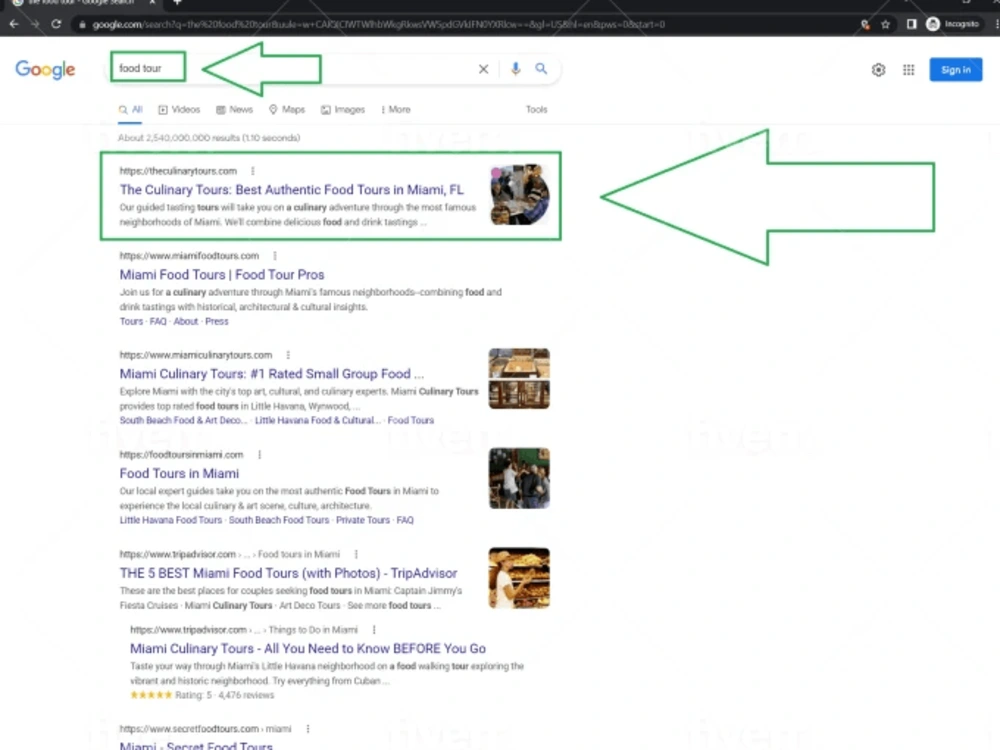This screenshot has height=750, width=1000.
Task: Follow the South Beach Food Tours sitelink
Action: tap(279, 520)
